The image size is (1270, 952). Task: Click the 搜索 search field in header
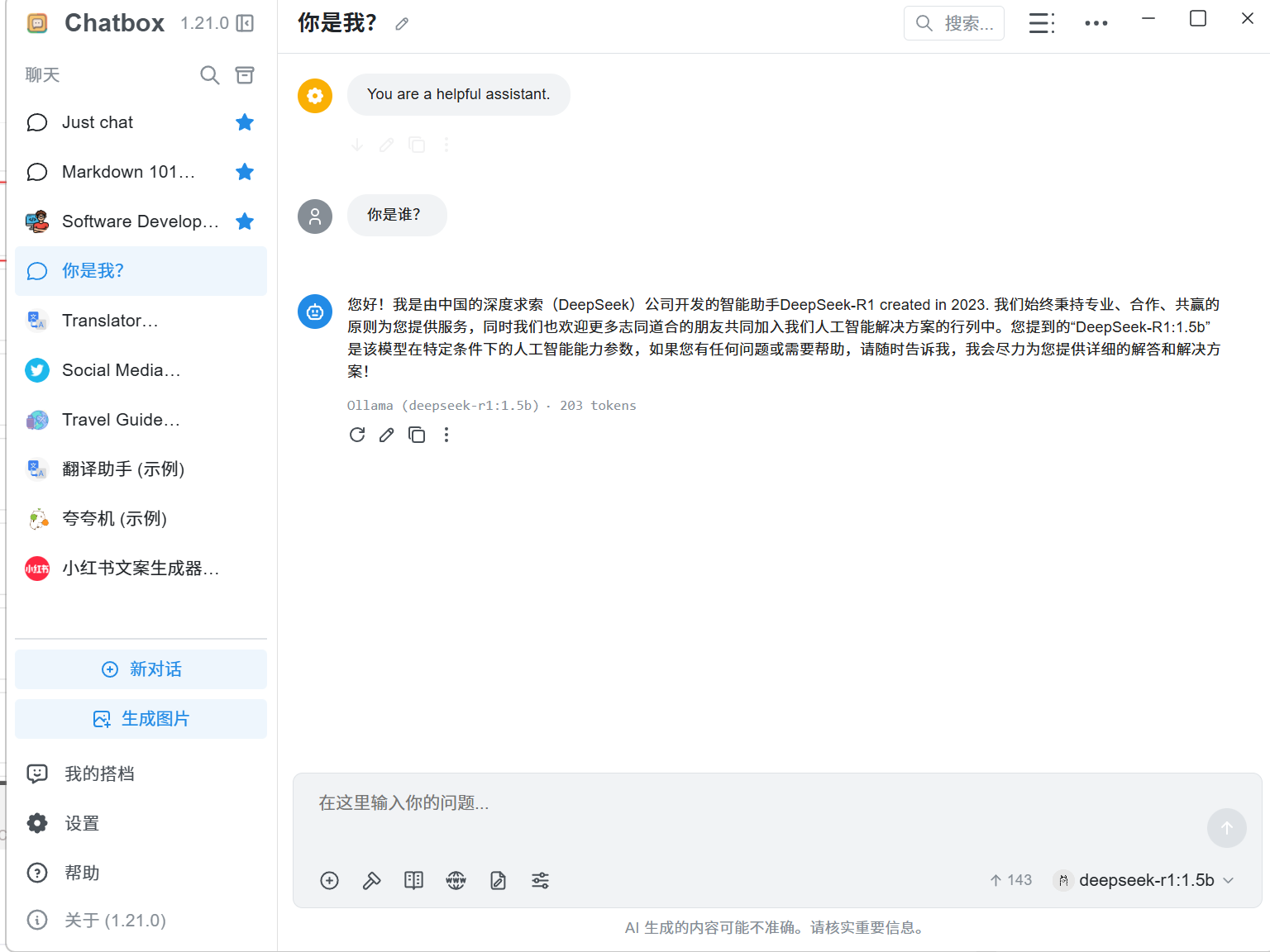954,23
